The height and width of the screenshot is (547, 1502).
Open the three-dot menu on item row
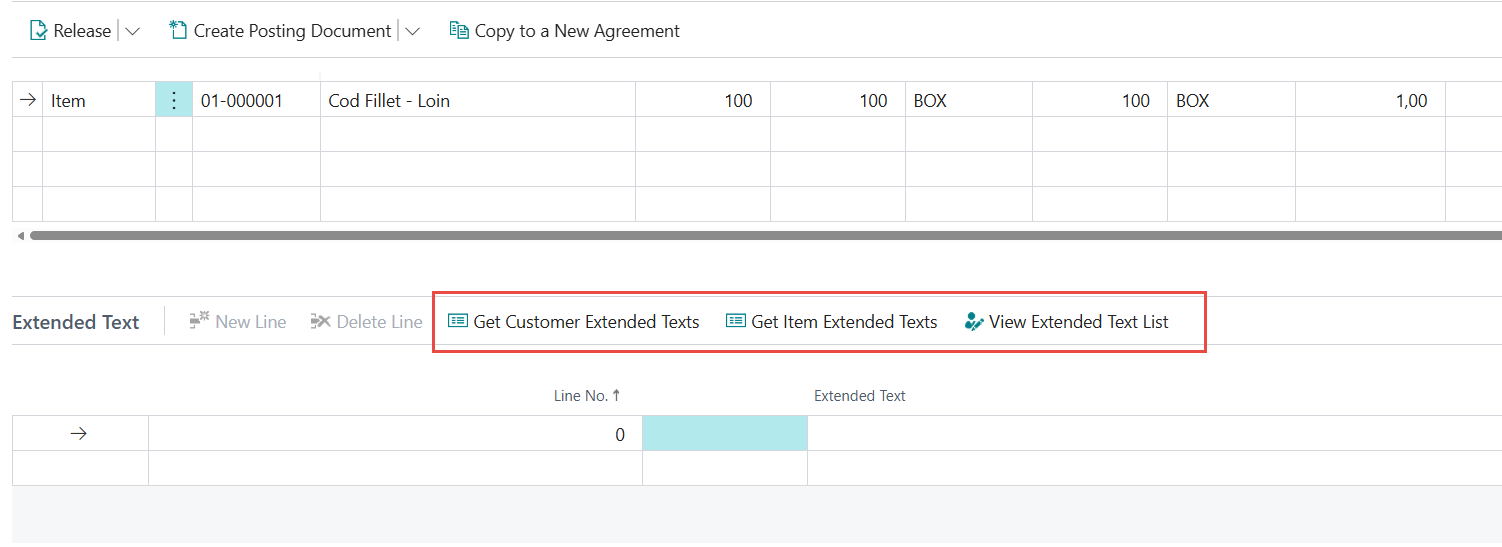click(174, 101)
